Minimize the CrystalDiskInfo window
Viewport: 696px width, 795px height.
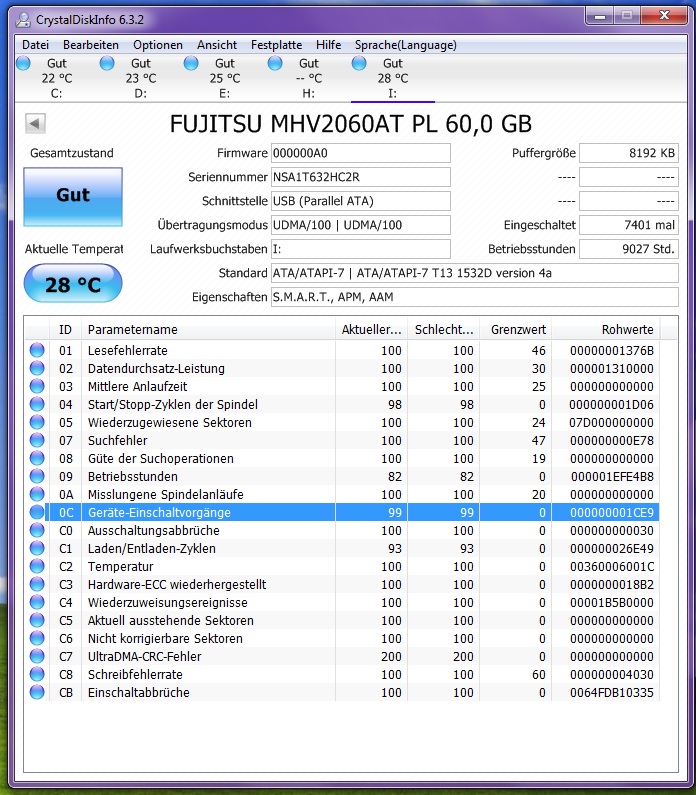(600, 16)
